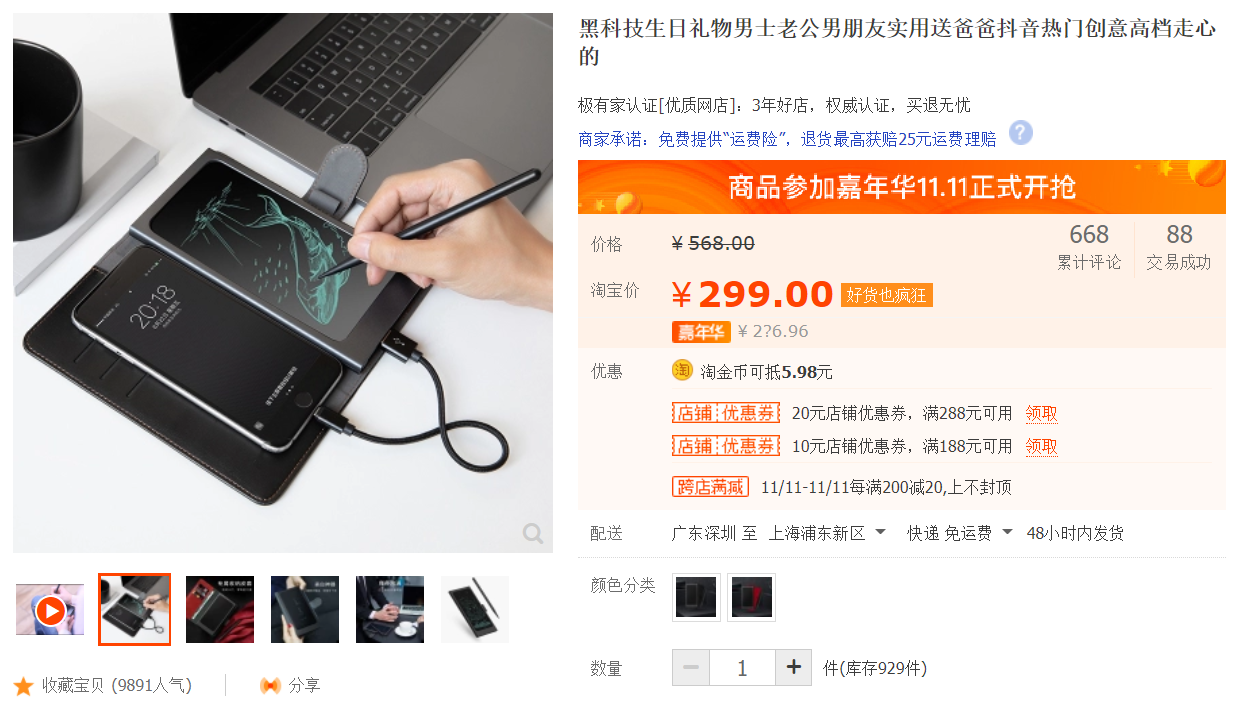Expand the 上海浦东新区 destination dropdown

pos(827,533)
